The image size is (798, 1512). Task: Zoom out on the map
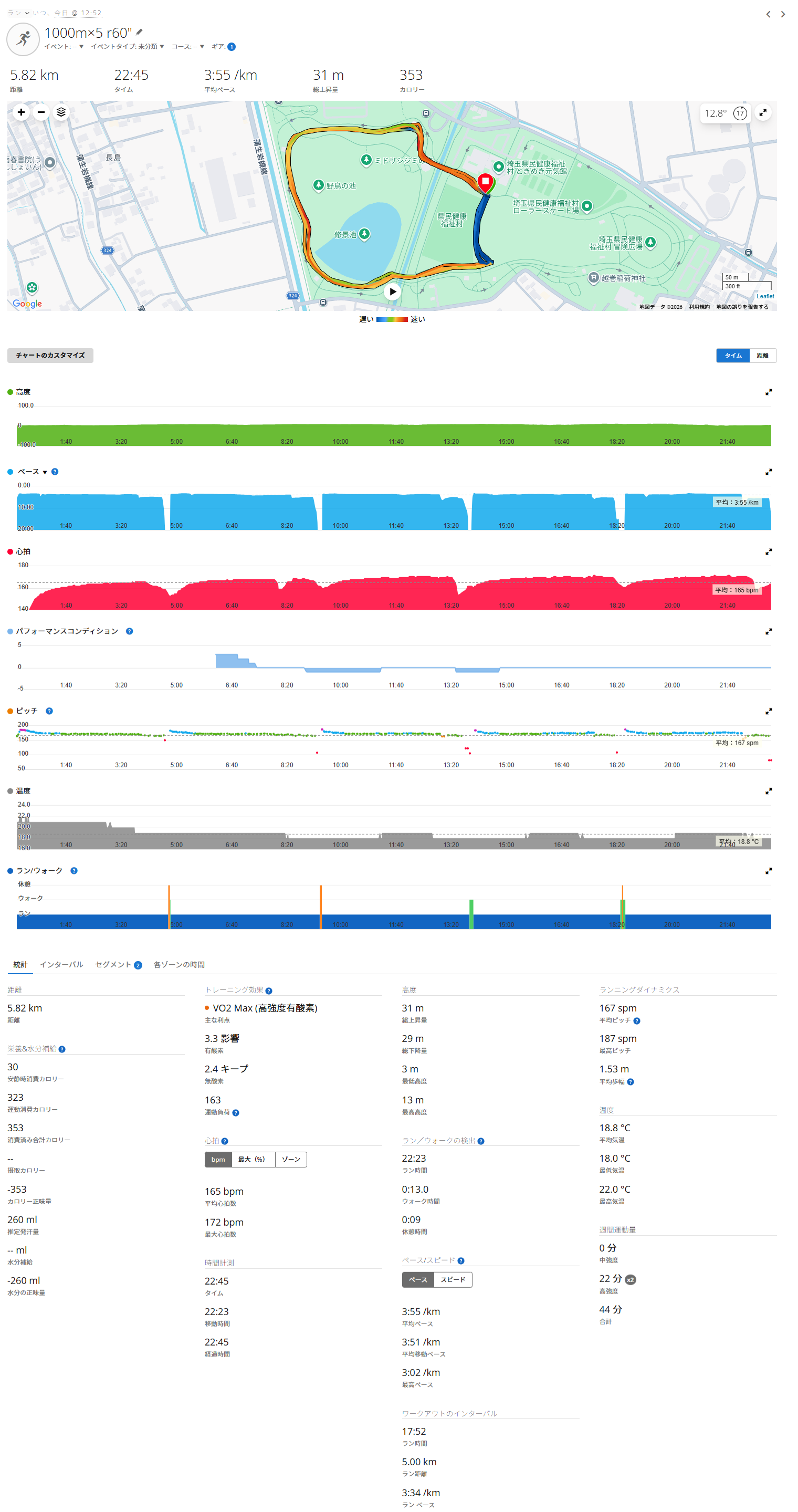41,112
